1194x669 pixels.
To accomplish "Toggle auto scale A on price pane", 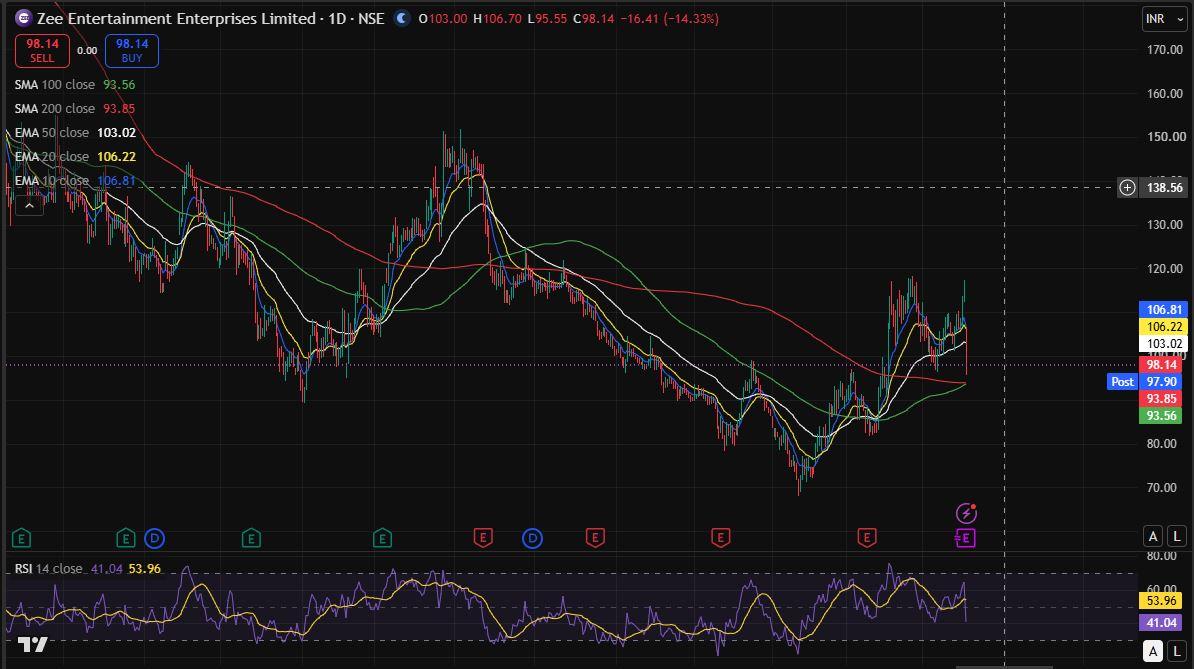I will click(1153, 537).
